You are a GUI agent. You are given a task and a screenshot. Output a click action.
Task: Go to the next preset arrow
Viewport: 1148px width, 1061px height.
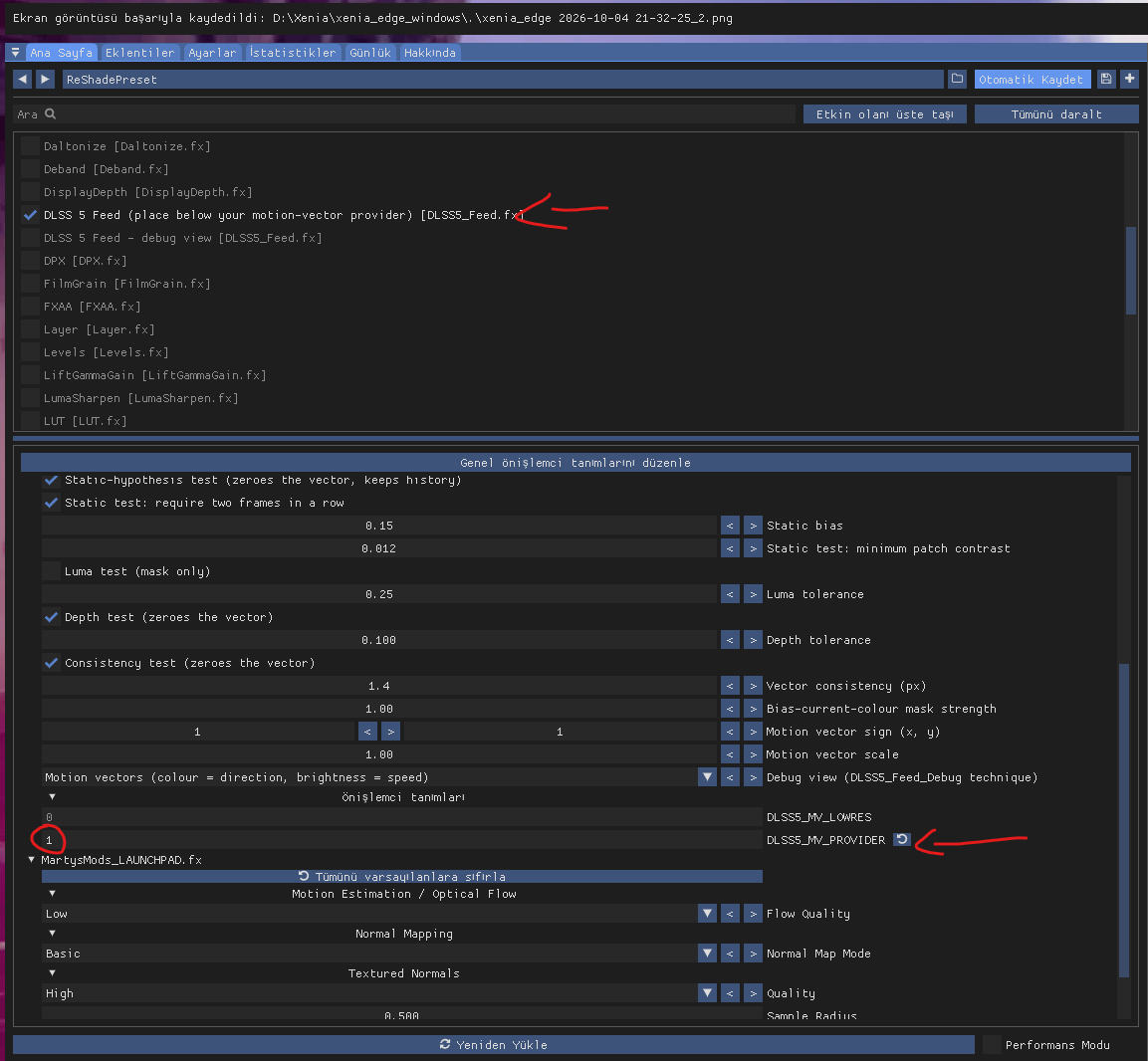tap(46, 79)
